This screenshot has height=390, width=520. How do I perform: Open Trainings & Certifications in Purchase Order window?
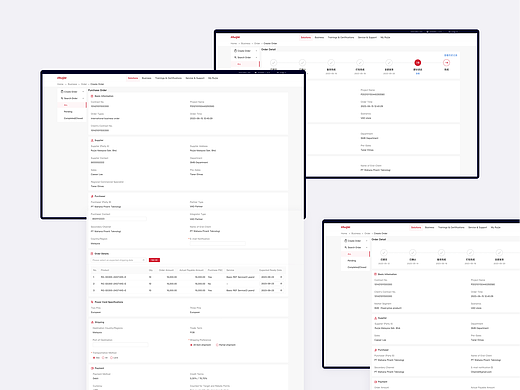point(168,78)
